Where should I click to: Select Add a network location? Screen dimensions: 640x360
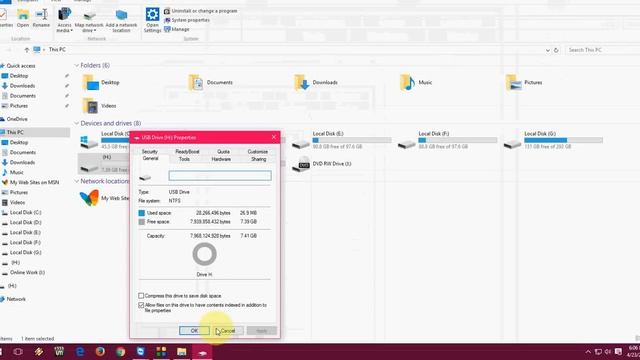121,21
